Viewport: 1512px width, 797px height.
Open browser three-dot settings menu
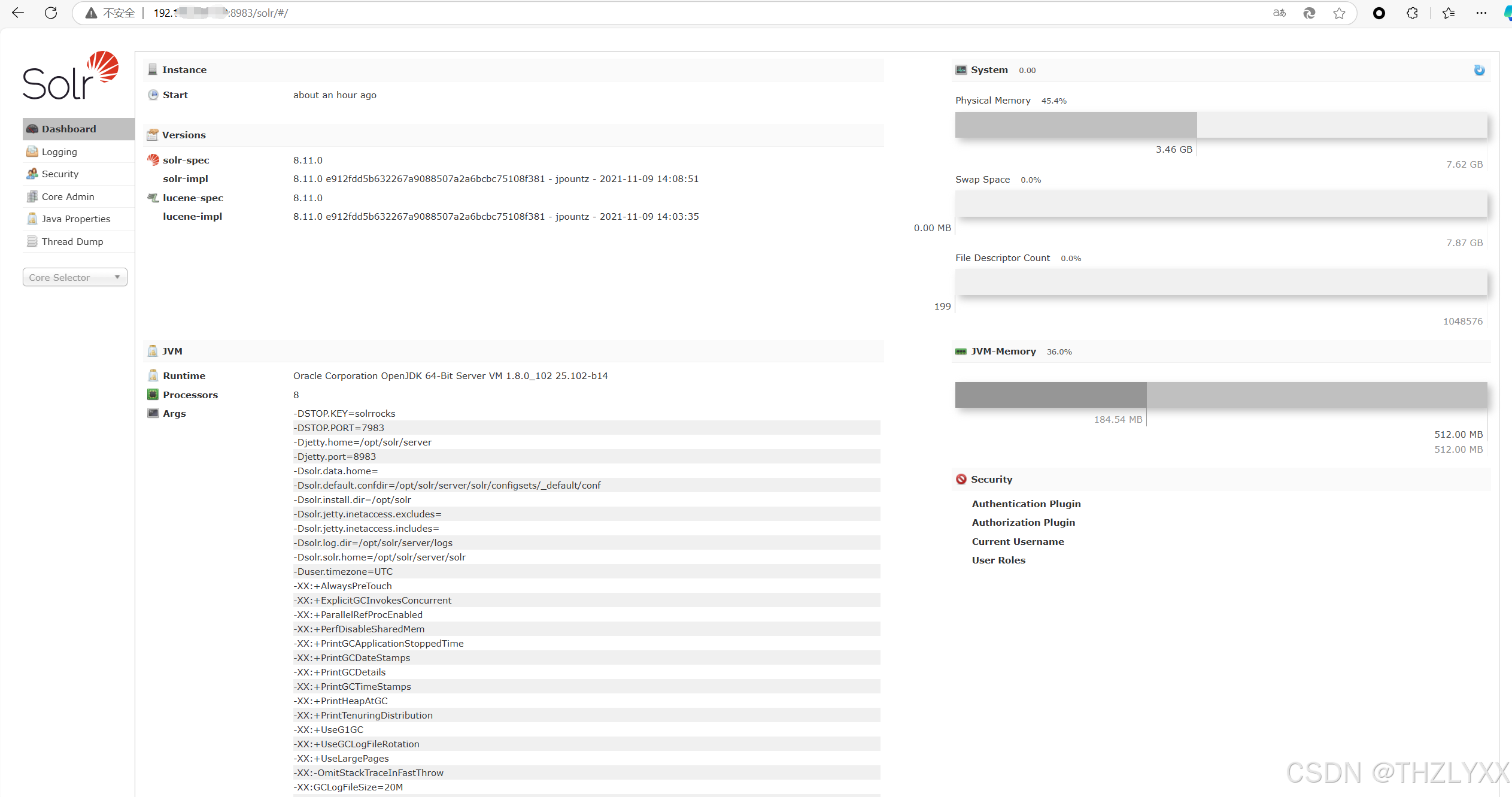tap(1481, 13)
